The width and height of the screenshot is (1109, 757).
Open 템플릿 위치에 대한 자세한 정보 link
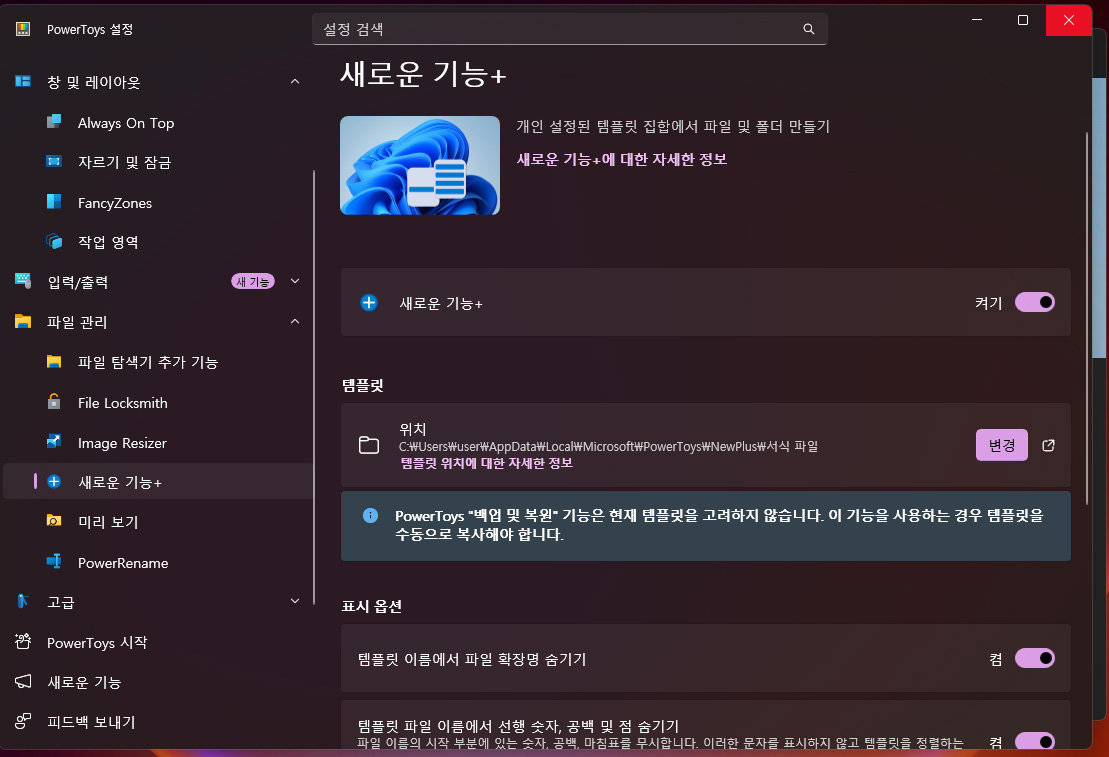tap(487, 463)
